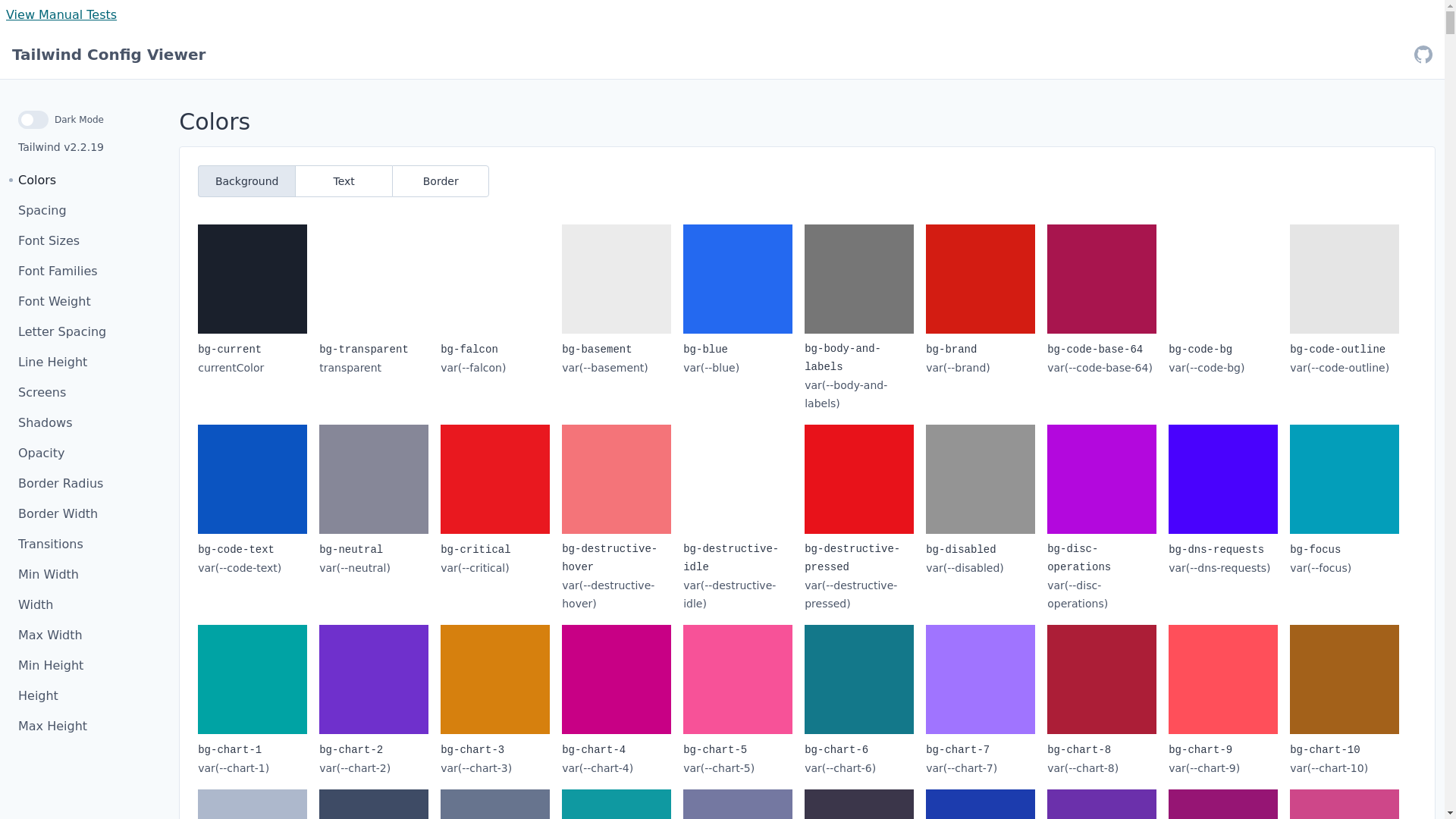Viewport: 1456px width, 819px height.
Task: Go to Border Radius section
Action: [x=61, y=484]
